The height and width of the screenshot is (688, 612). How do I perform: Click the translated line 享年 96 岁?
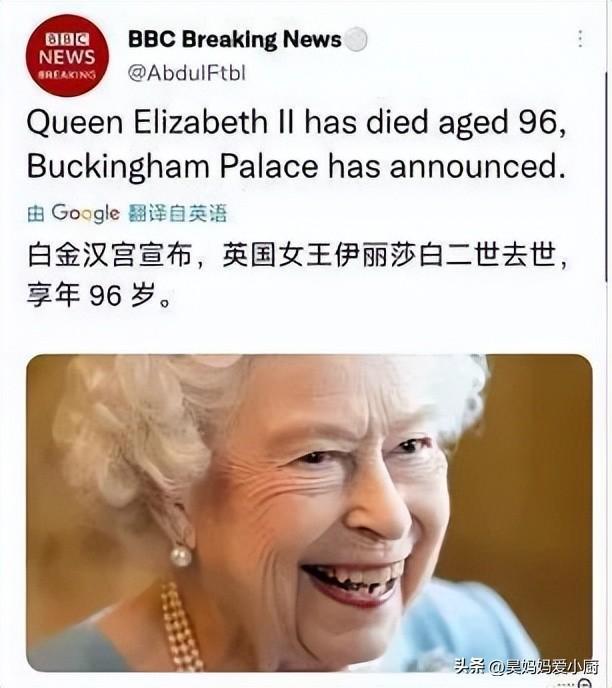[x=98, y=294]
